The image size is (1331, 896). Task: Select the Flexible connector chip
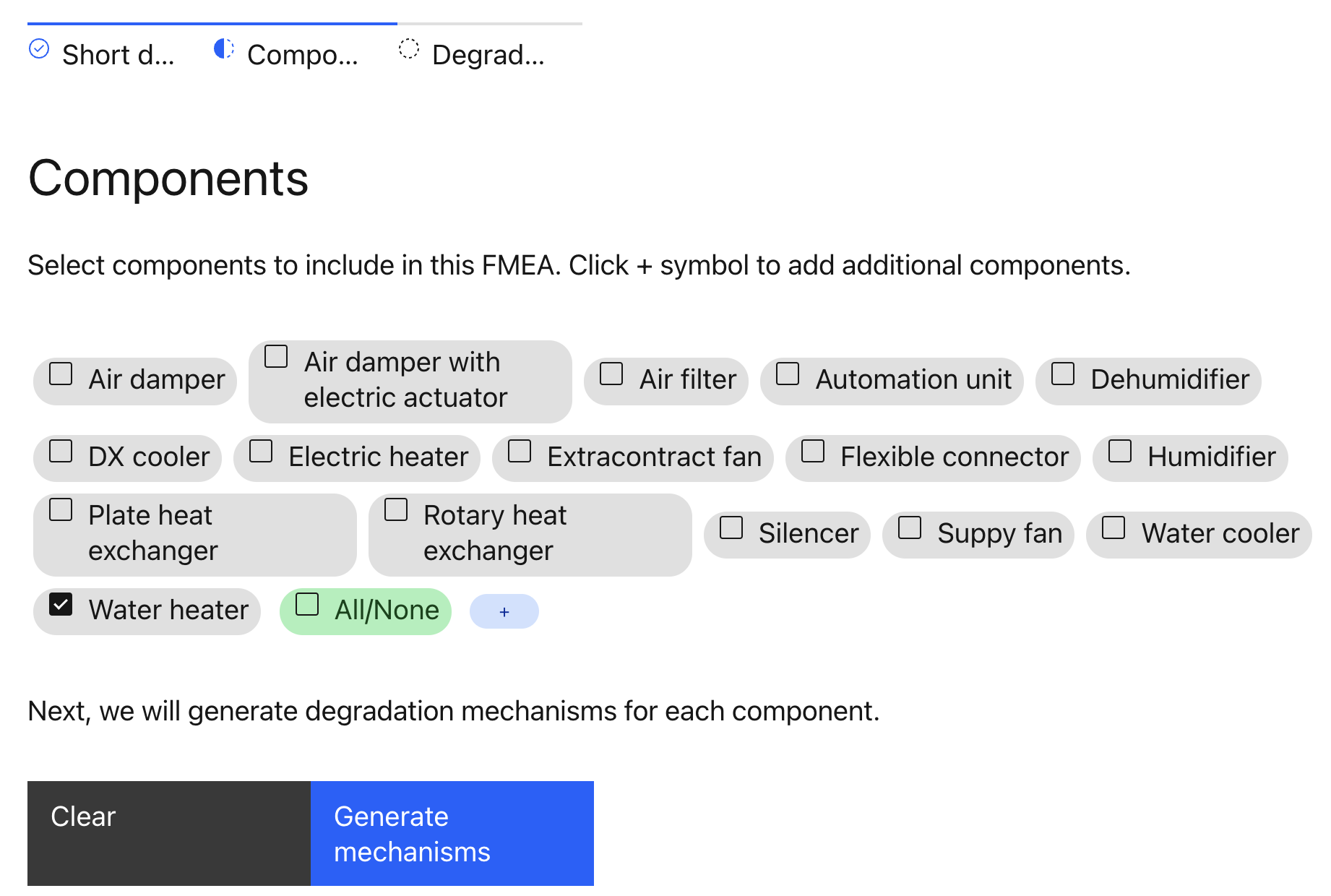pyautogui.click(x=932, y=457)
